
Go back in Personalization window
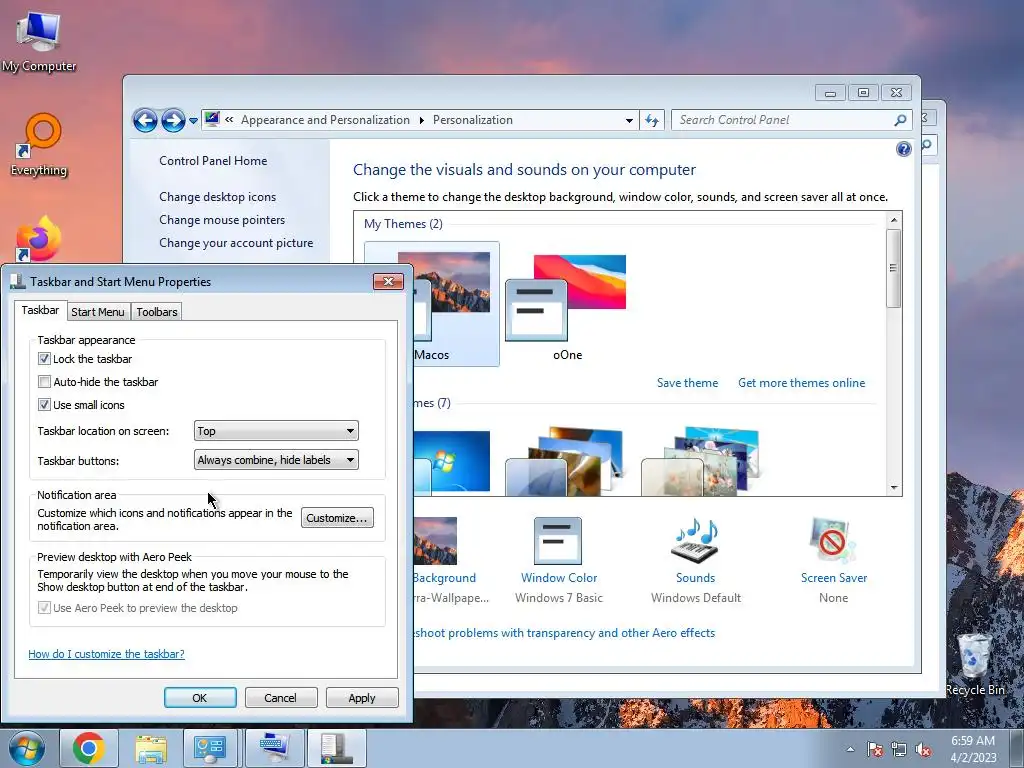point(145,120)
